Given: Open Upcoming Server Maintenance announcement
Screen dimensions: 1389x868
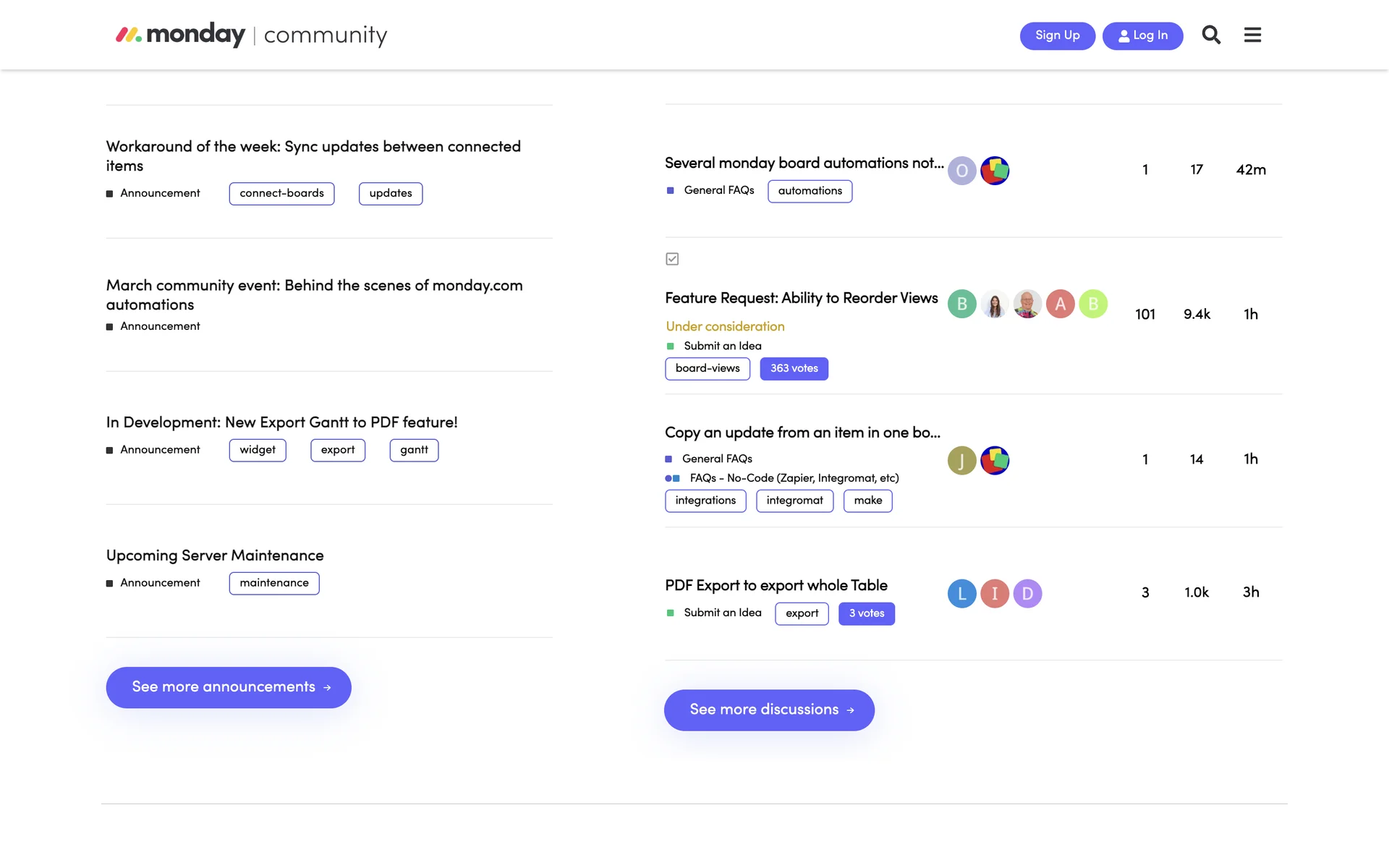Looking at the screenshot, I should [215, 556].
